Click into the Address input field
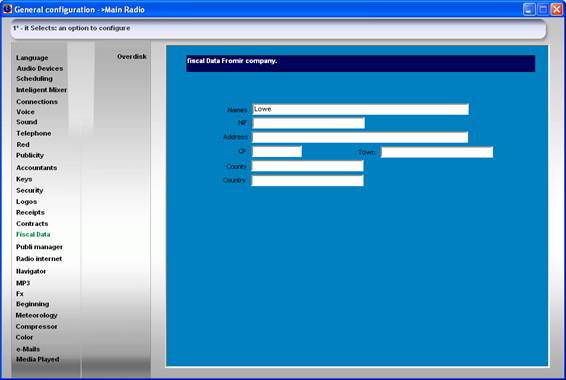This screenshot has width=566, height=380. (360, 137)
